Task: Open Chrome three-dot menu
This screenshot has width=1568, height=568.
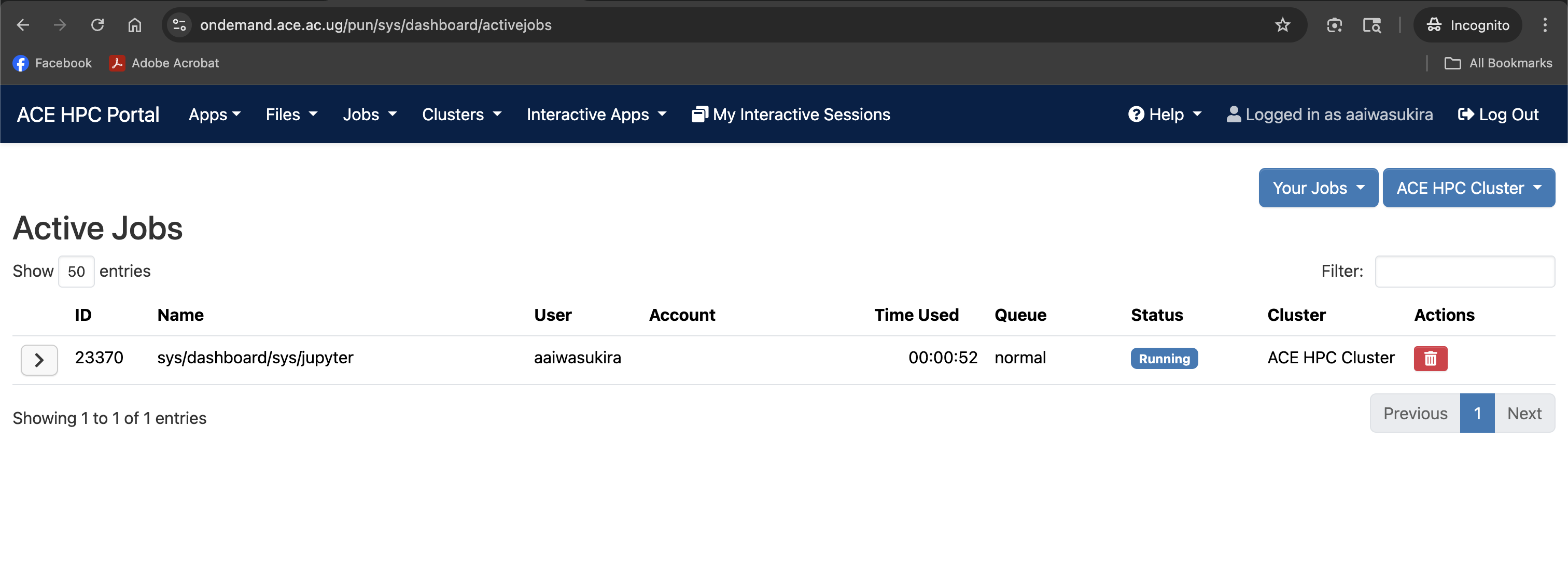Action: (1545, 25)
